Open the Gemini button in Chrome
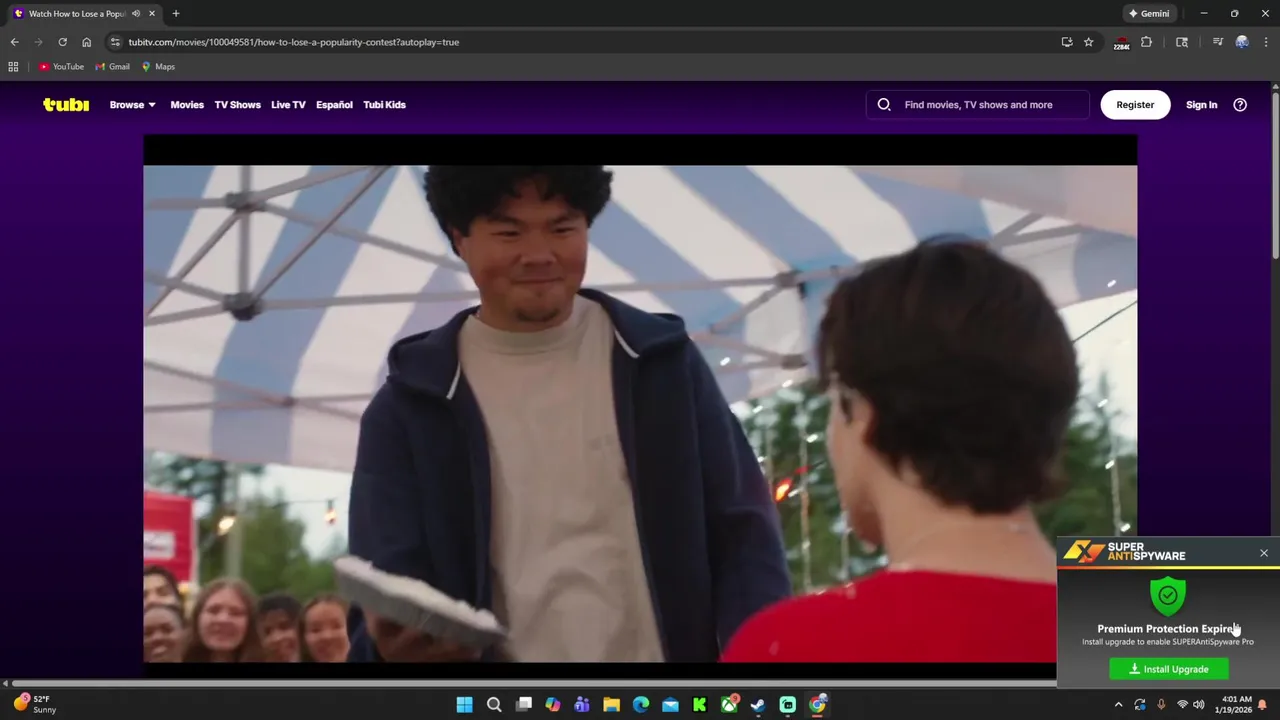1280x720 pixels. (1149, 14)
